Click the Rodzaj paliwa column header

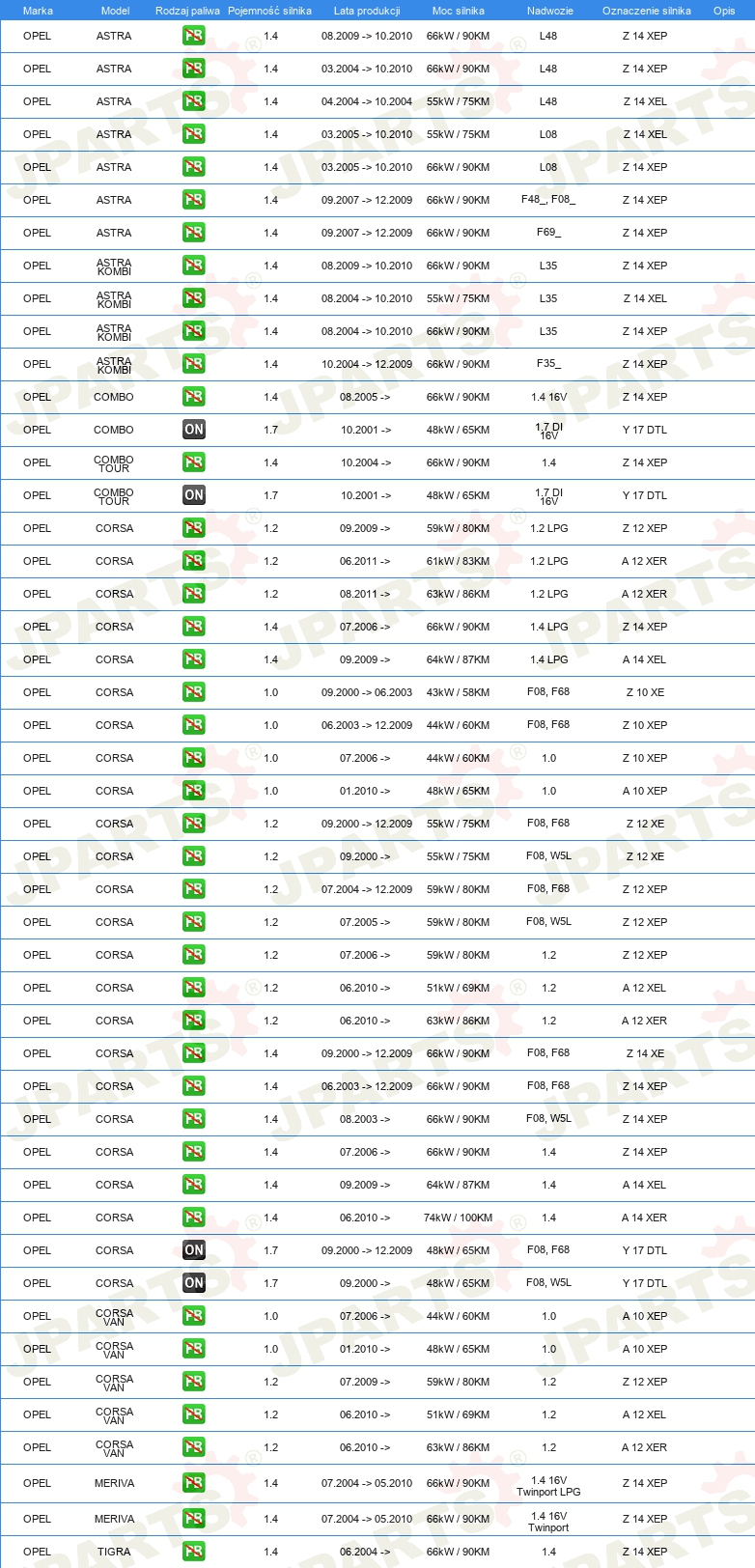tap(187, 11)
